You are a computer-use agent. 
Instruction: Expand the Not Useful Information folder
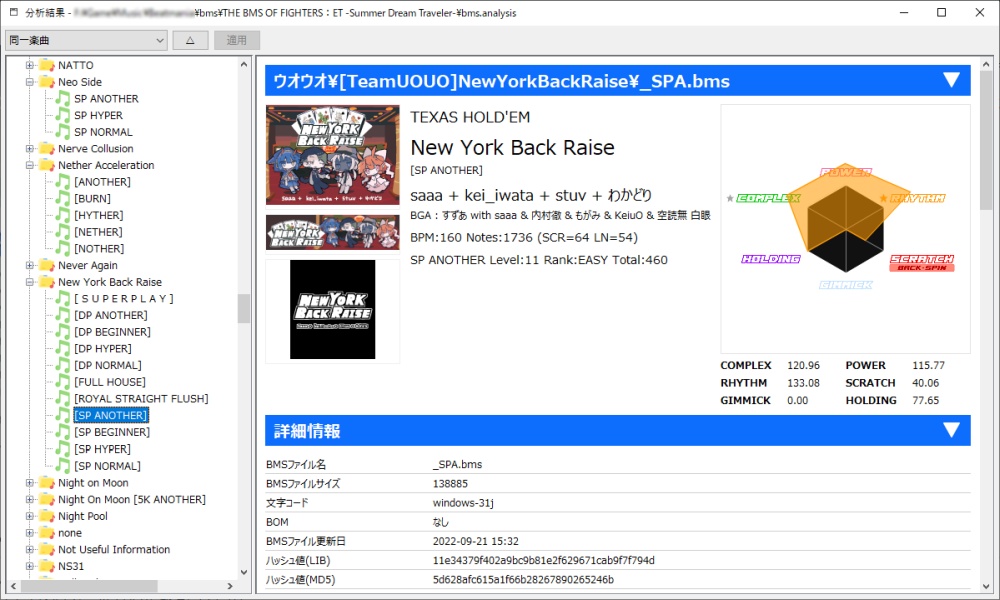click(x=29, y=549)
